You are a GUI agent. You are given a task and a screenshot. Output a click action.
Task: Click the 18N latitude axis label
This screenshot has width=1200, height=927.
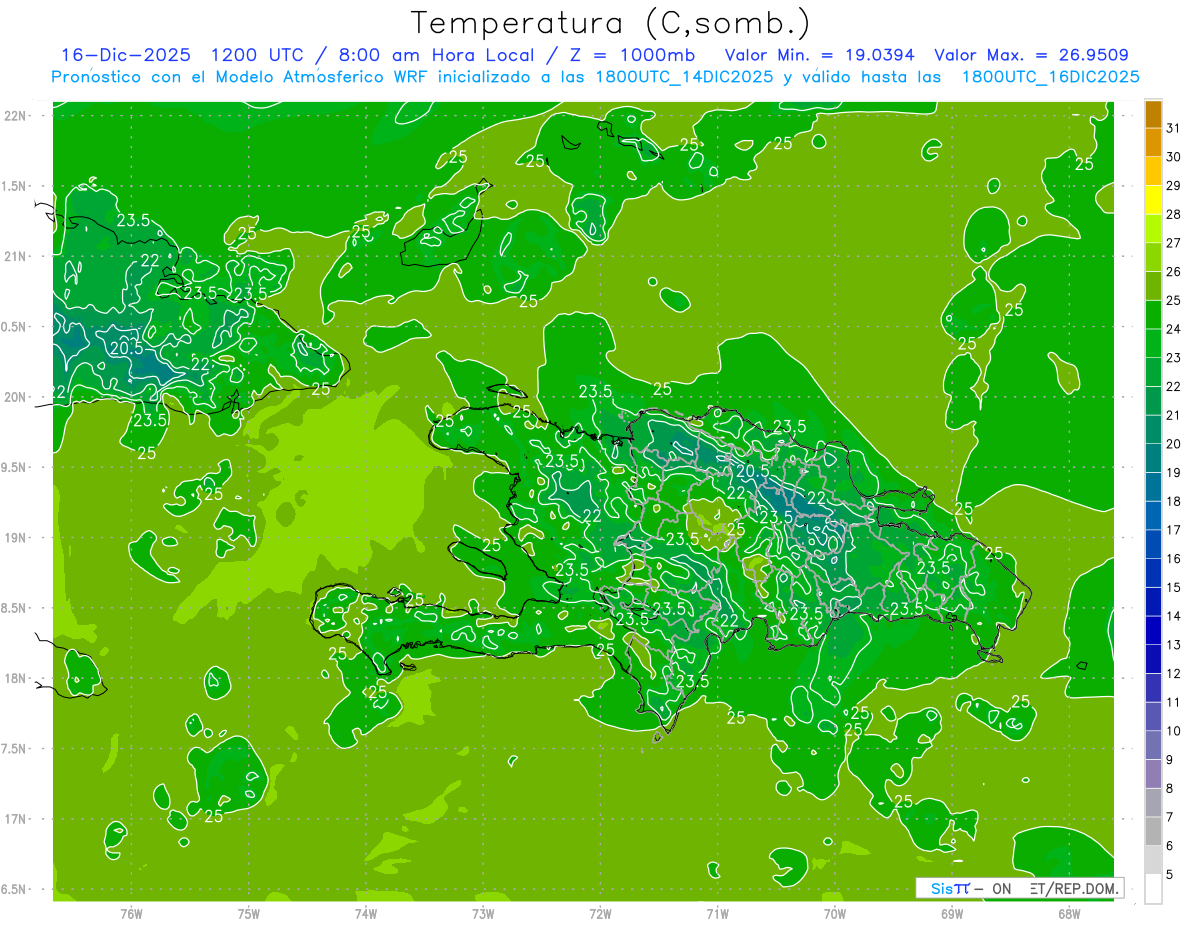[16, 678]
